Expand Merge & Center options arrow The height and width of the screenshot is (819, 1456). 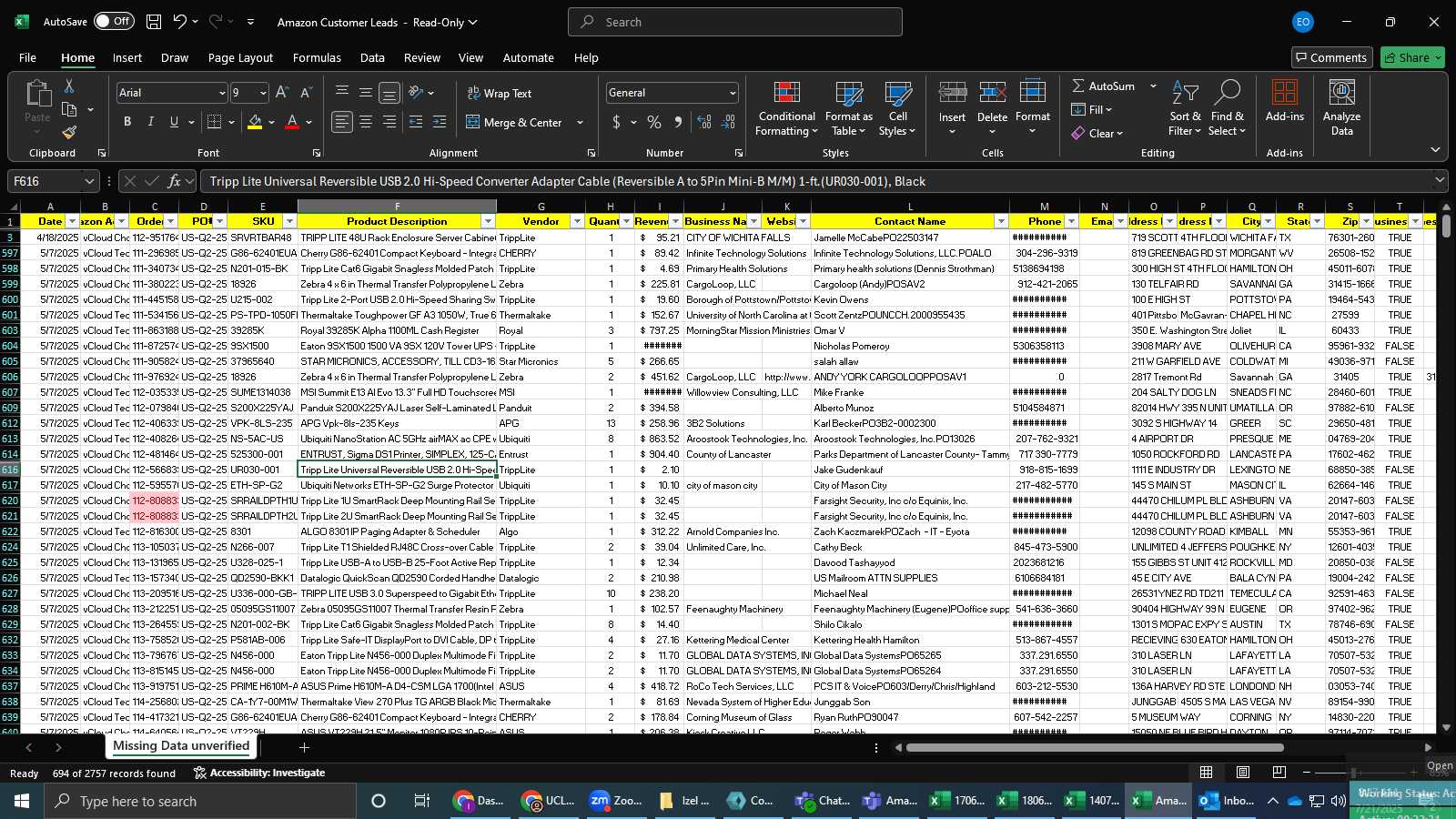point(580,122)
